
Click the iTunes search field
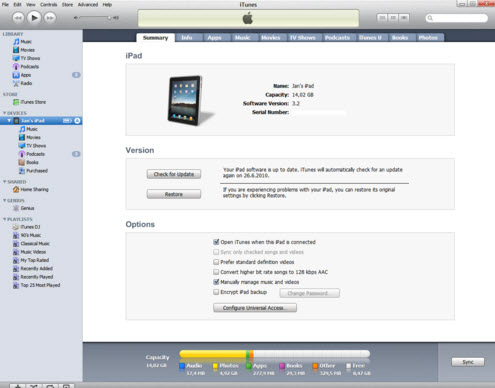point(457,18)
